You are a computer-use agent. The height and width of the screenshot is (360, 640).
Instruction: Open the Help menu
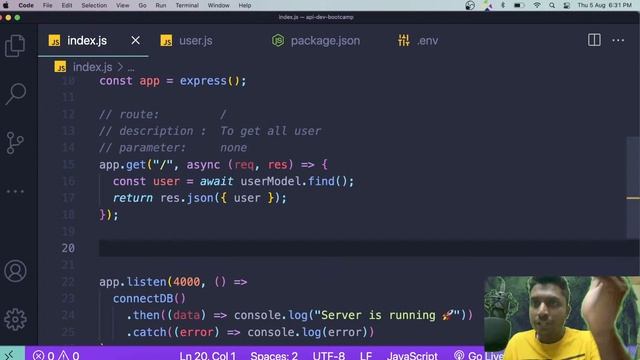pyautogui.click(x=245, y=5)
